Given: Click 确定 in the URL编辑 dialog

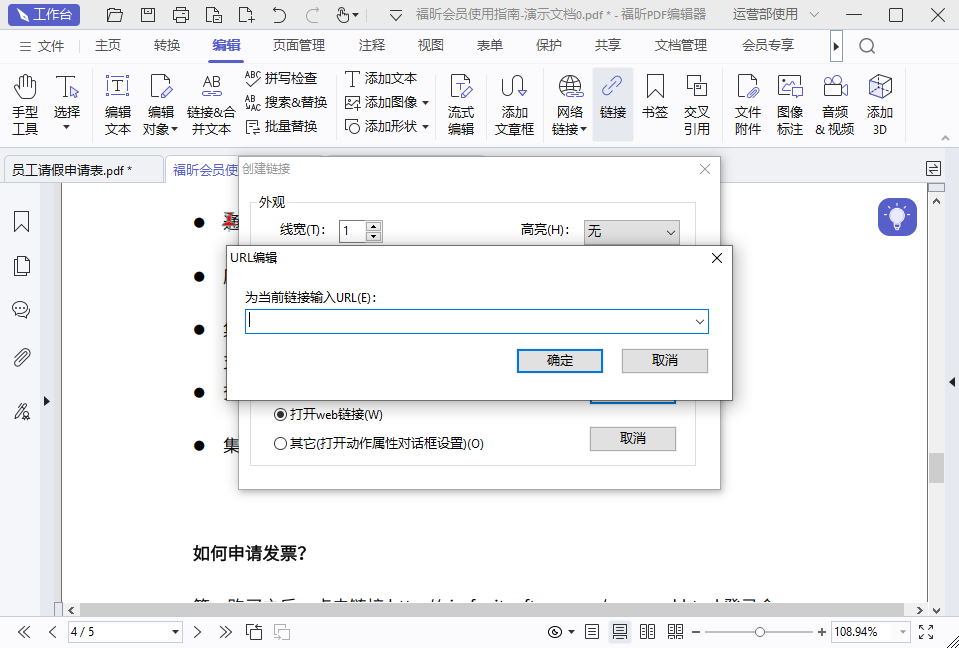Looking at the screenshot, I should 560,360.
